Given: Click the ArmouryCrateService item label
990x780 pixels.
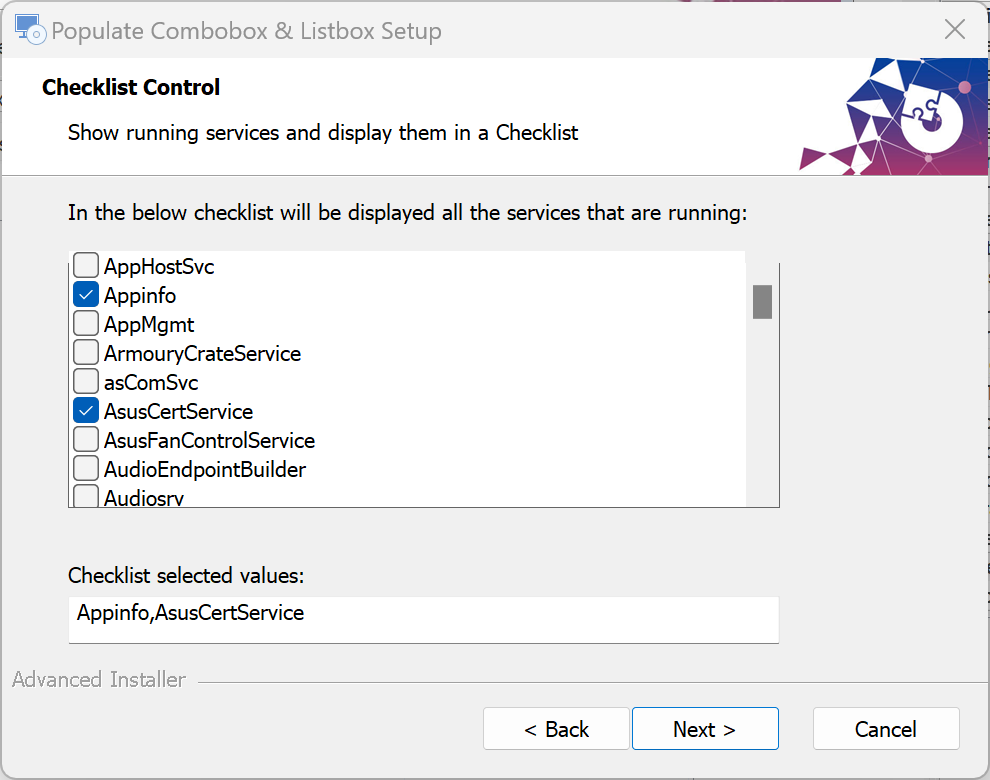Looking at the screenshot, I should (x=203, y=354).
